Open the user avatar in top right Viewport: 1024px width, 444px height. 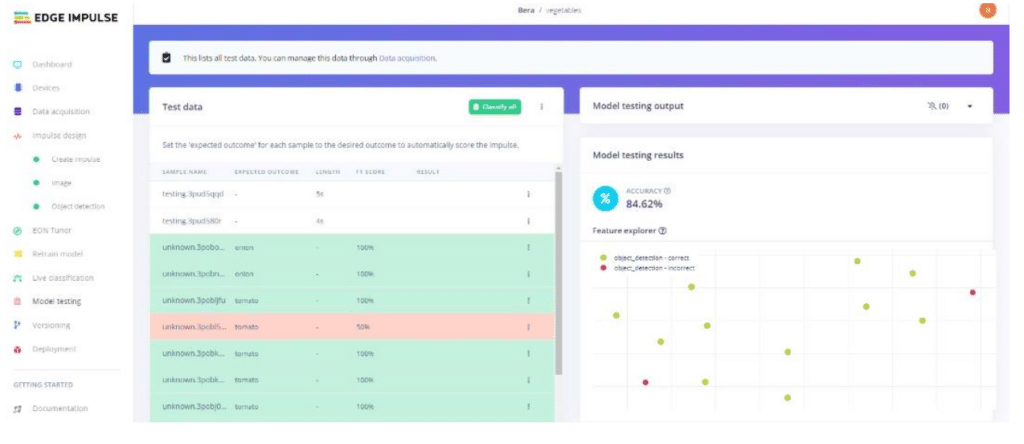click(x=988, y=10)
